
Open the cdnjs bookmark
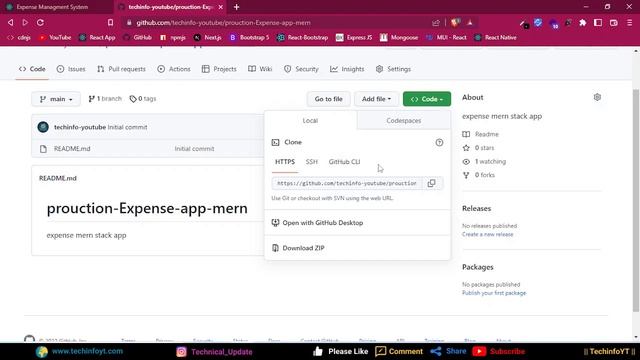tap(19, 38)
